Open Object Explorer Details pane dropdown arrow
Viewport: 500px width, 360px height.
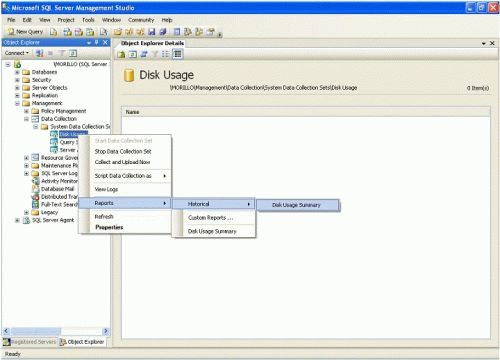coord(484,43)
